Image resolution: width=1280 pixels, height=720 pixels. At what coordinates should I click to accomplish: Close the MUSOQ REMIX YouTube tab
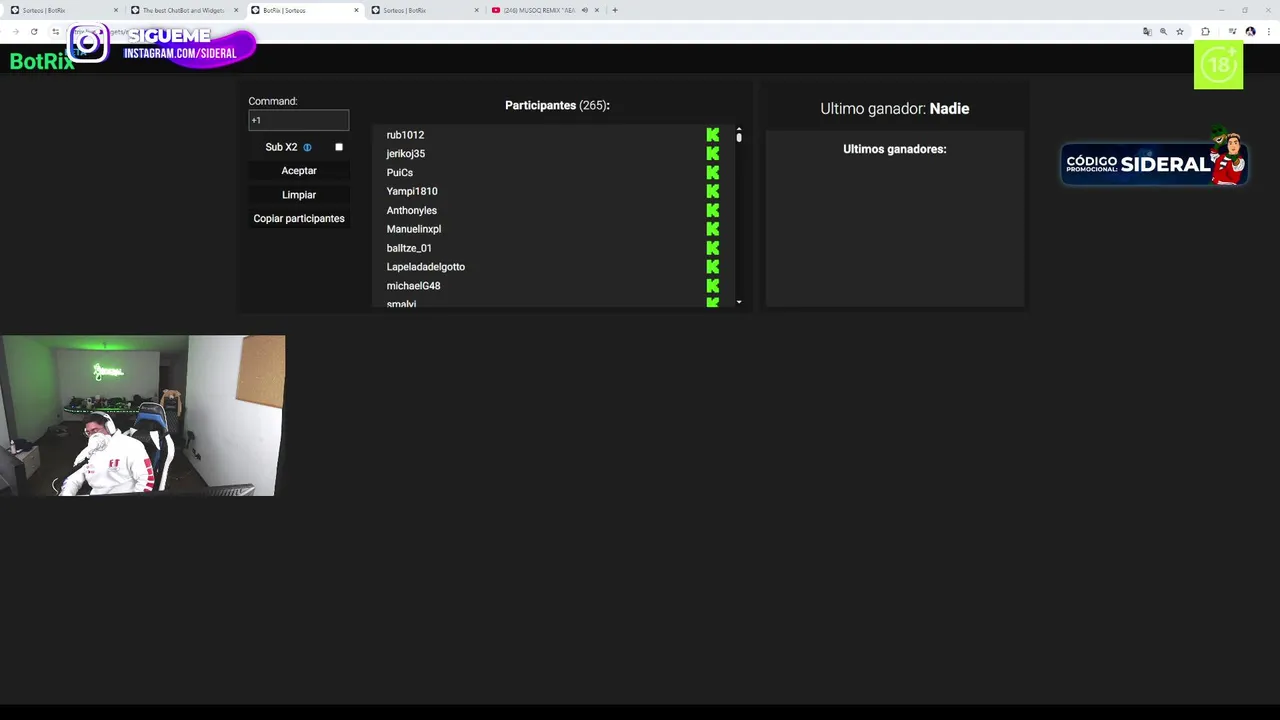[x=597, y=10]
